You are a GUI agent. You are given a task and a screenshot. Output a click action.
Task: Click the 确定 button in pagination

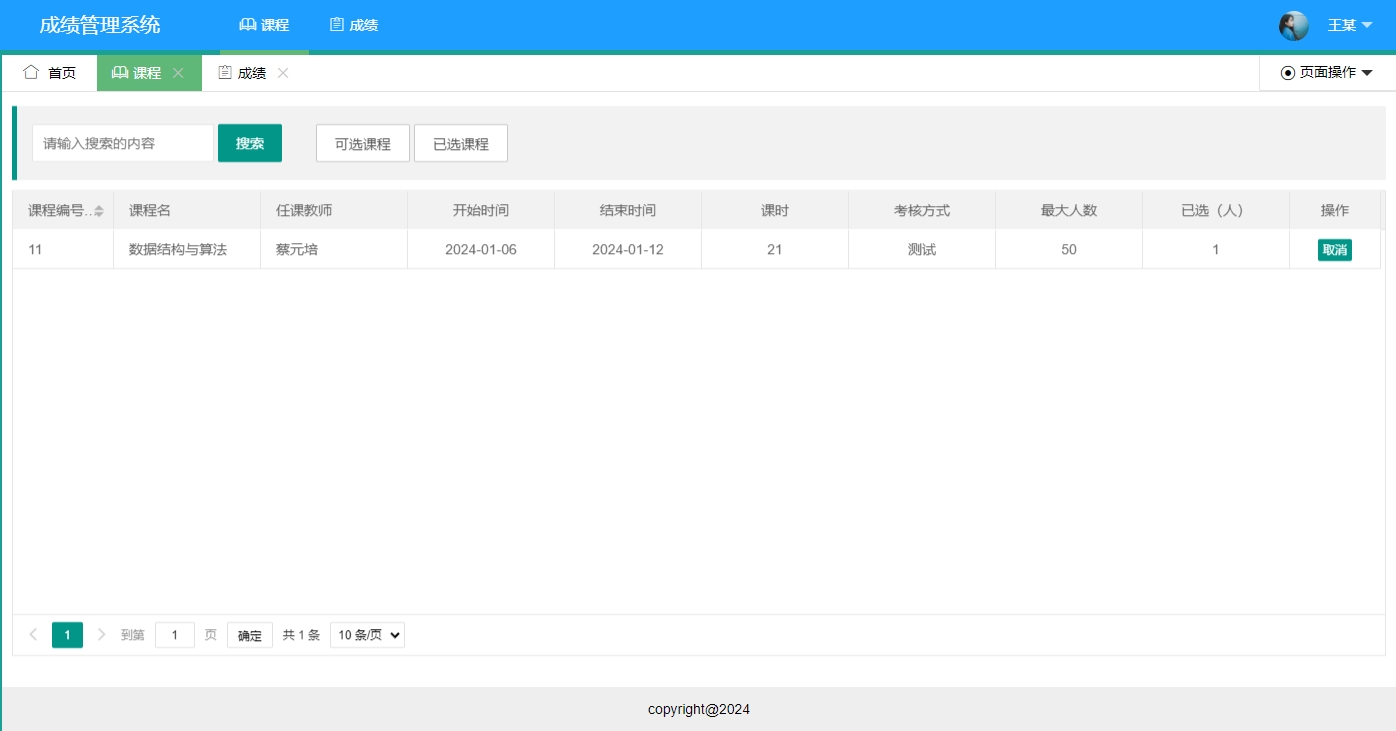click(249, 634)
